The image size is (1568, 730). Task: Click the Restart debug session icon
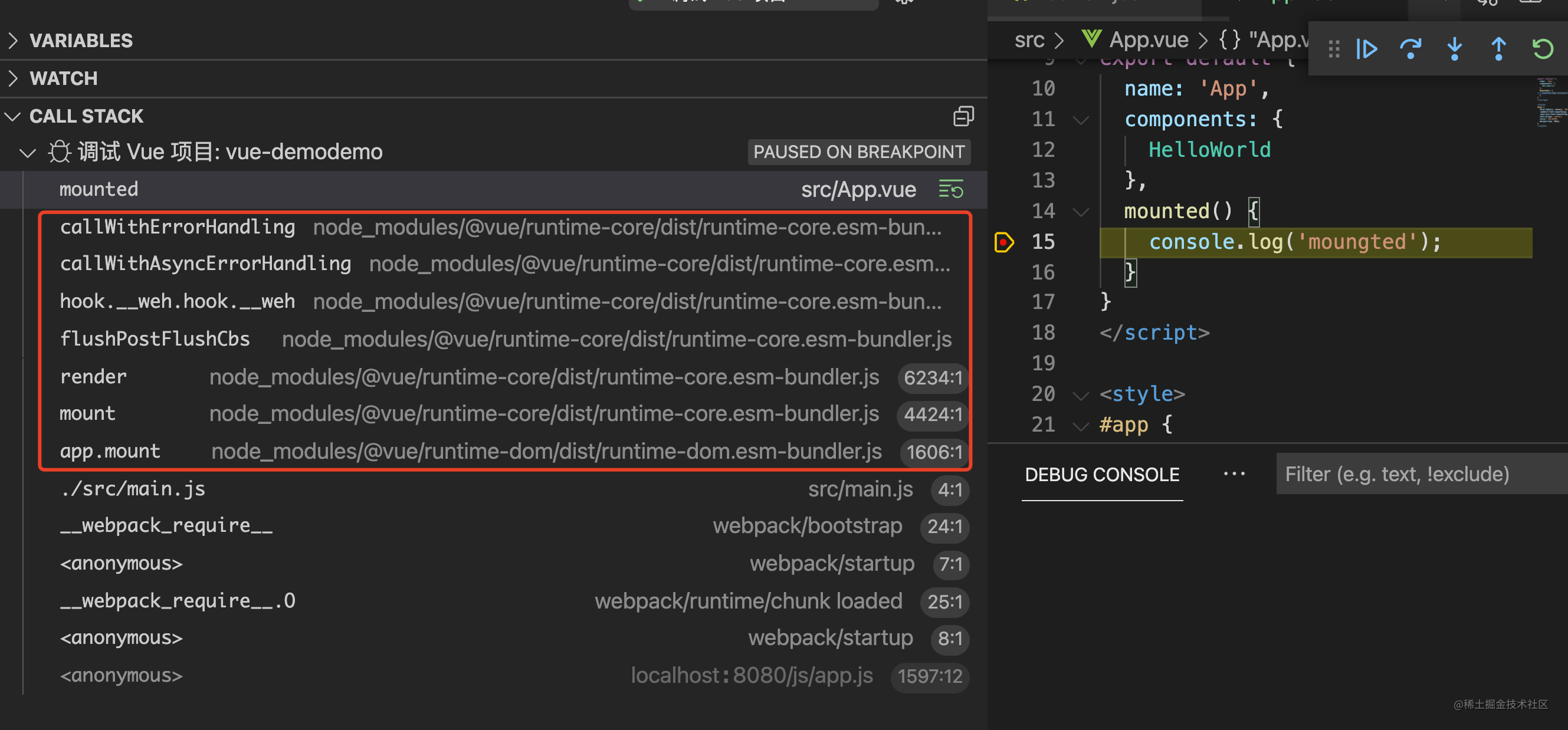point(1543,49)
